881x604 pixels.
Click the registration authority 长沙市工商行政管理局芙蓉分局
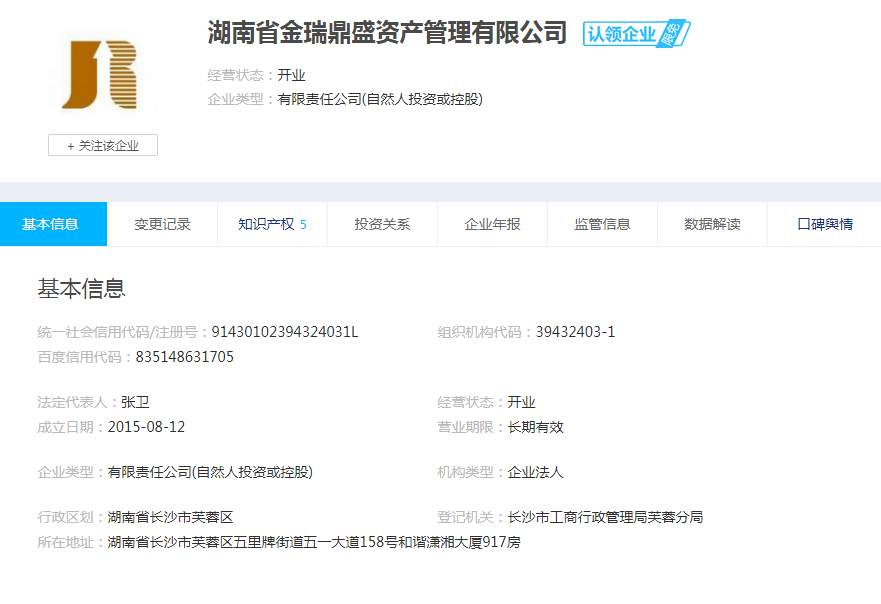pyautogui.click(x=605, y=517)
